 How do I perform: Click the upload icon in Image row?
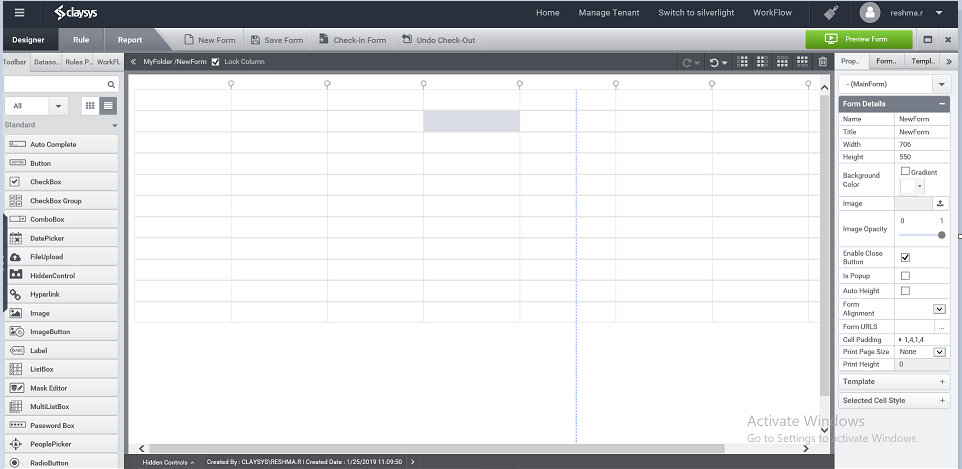pos(940,203)
